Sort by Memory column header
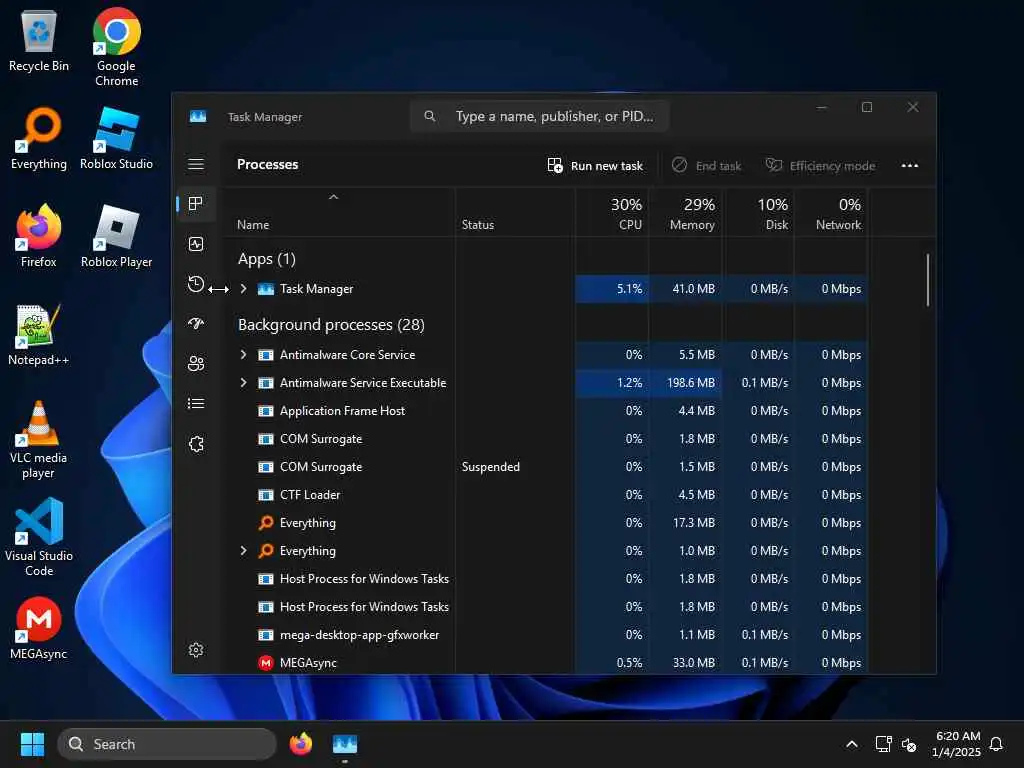The width and height of the screenshot is (1024, 768). tap(686, 214)
